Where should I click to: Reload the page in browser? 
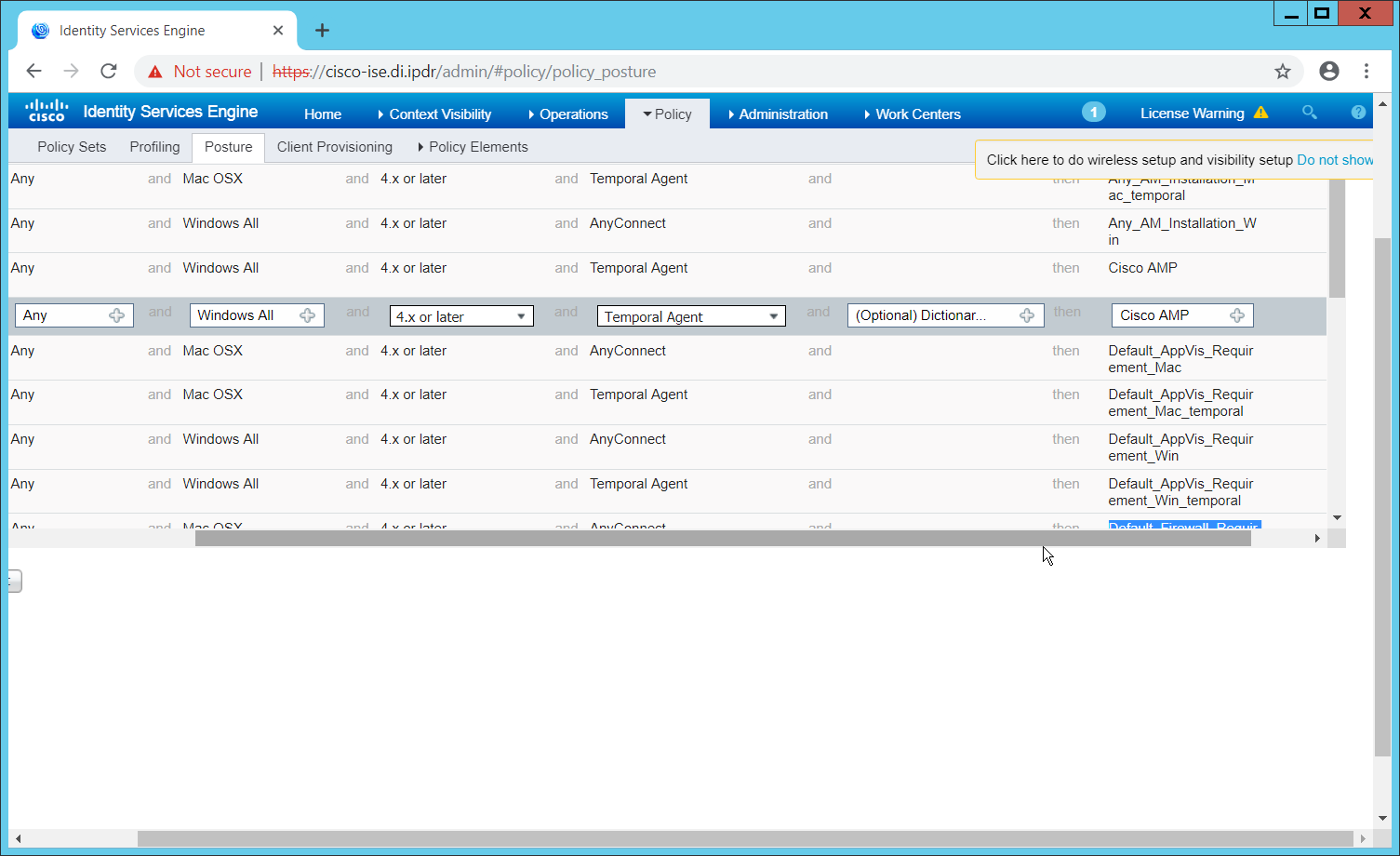[109, 72]
